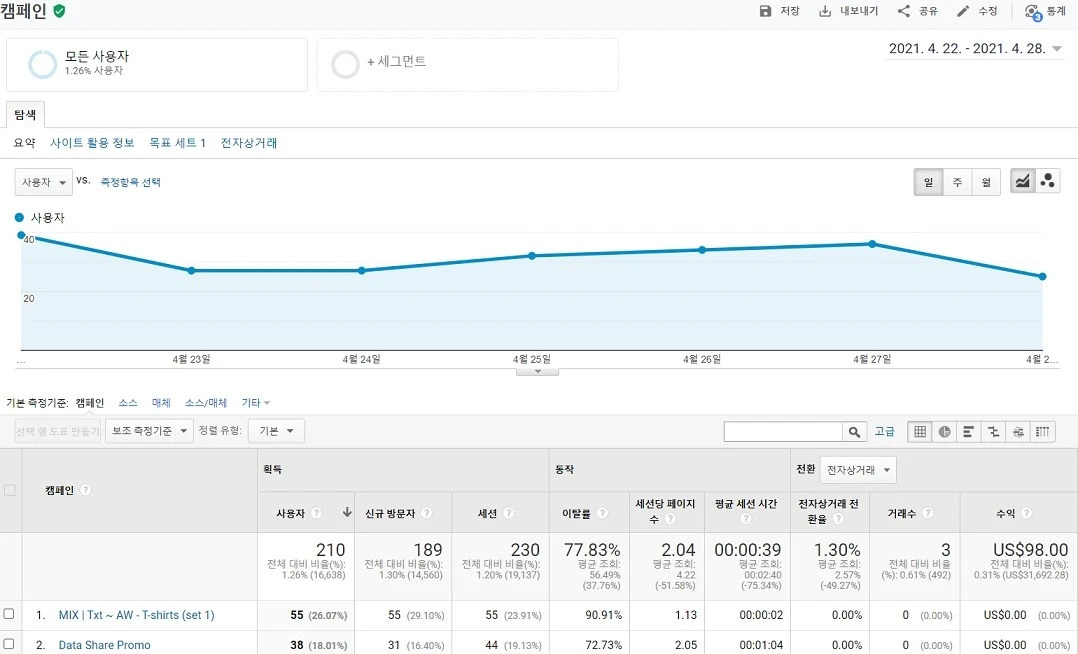Click 측정항목 선택 link
Screen dimensions: 1078x654
pyautogui.click(x=131, y=182)
